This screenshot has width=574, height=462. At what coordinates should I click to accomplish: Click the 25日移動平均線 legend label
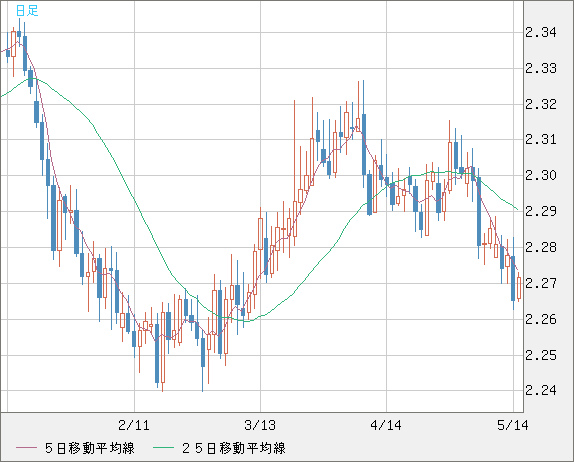(x=234, y=448)
